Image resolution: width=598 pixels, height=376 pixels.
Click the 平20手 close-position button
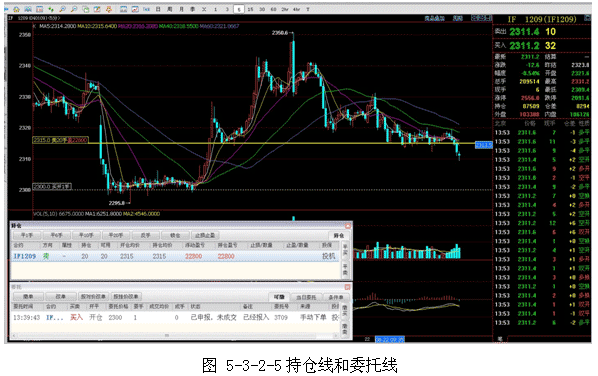coord(116,235)
